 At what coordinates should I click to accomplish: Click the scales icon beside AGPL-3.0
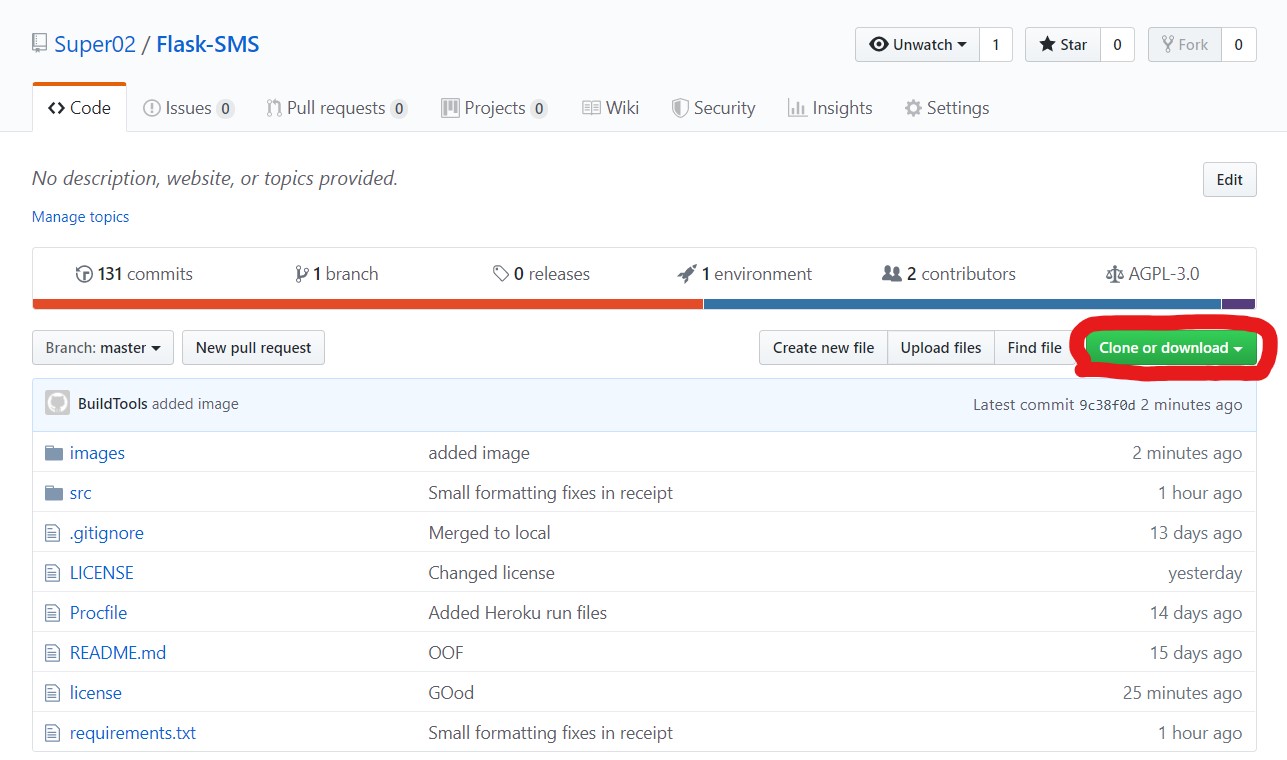[x=1115, y=274]
